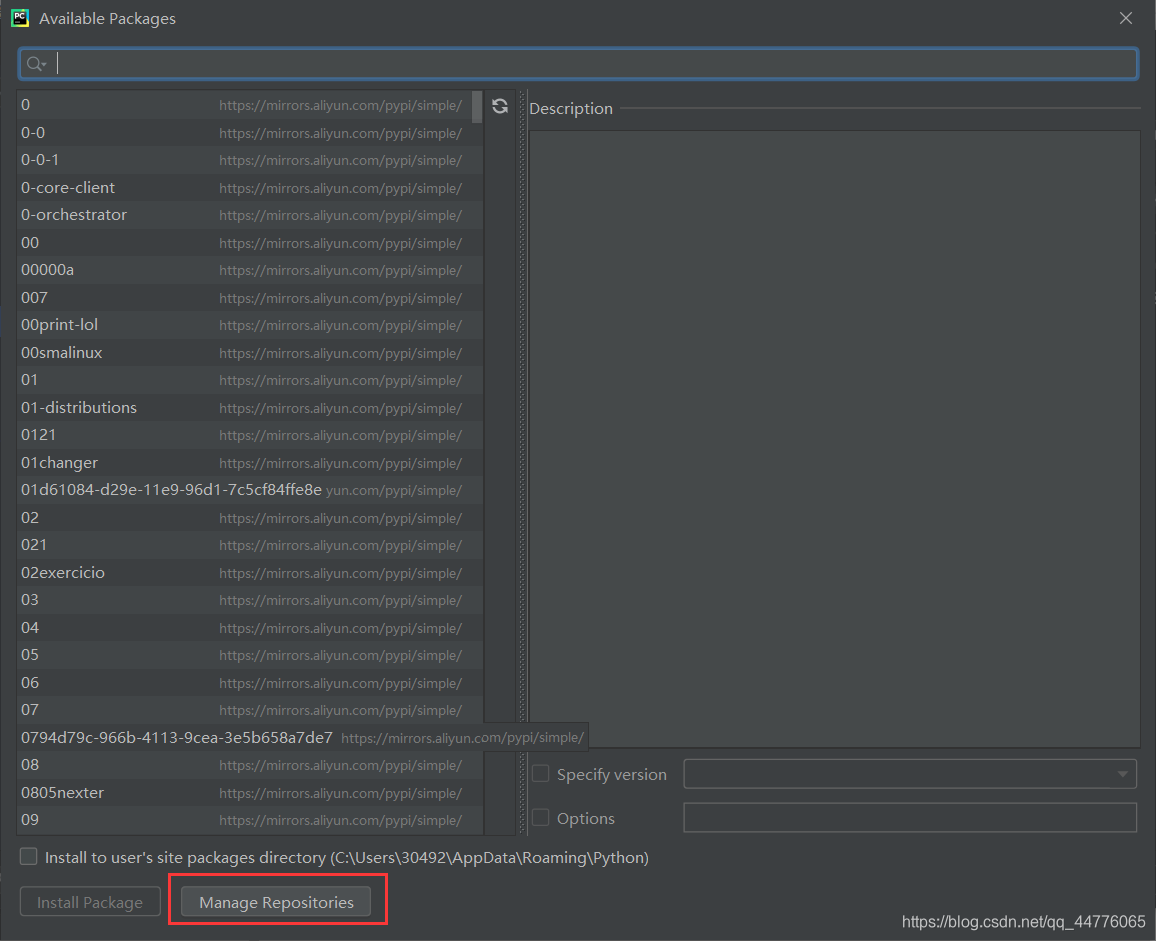
Task: Enable the Specify version checkbox
Action: [540, 773]
